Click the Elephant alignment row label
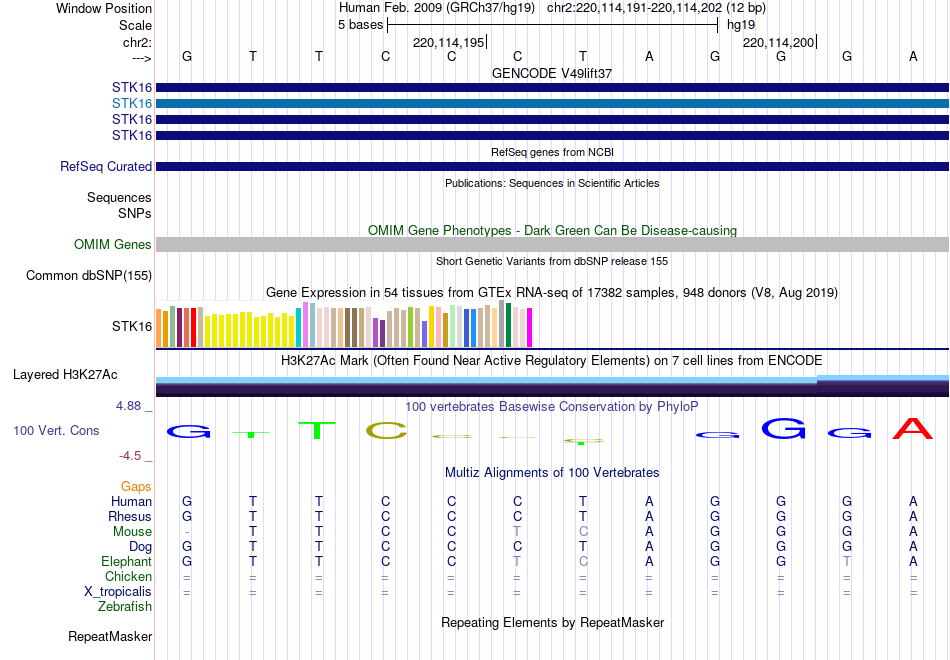The width and height of the screenshot is (950, 660). pos(126,562)
